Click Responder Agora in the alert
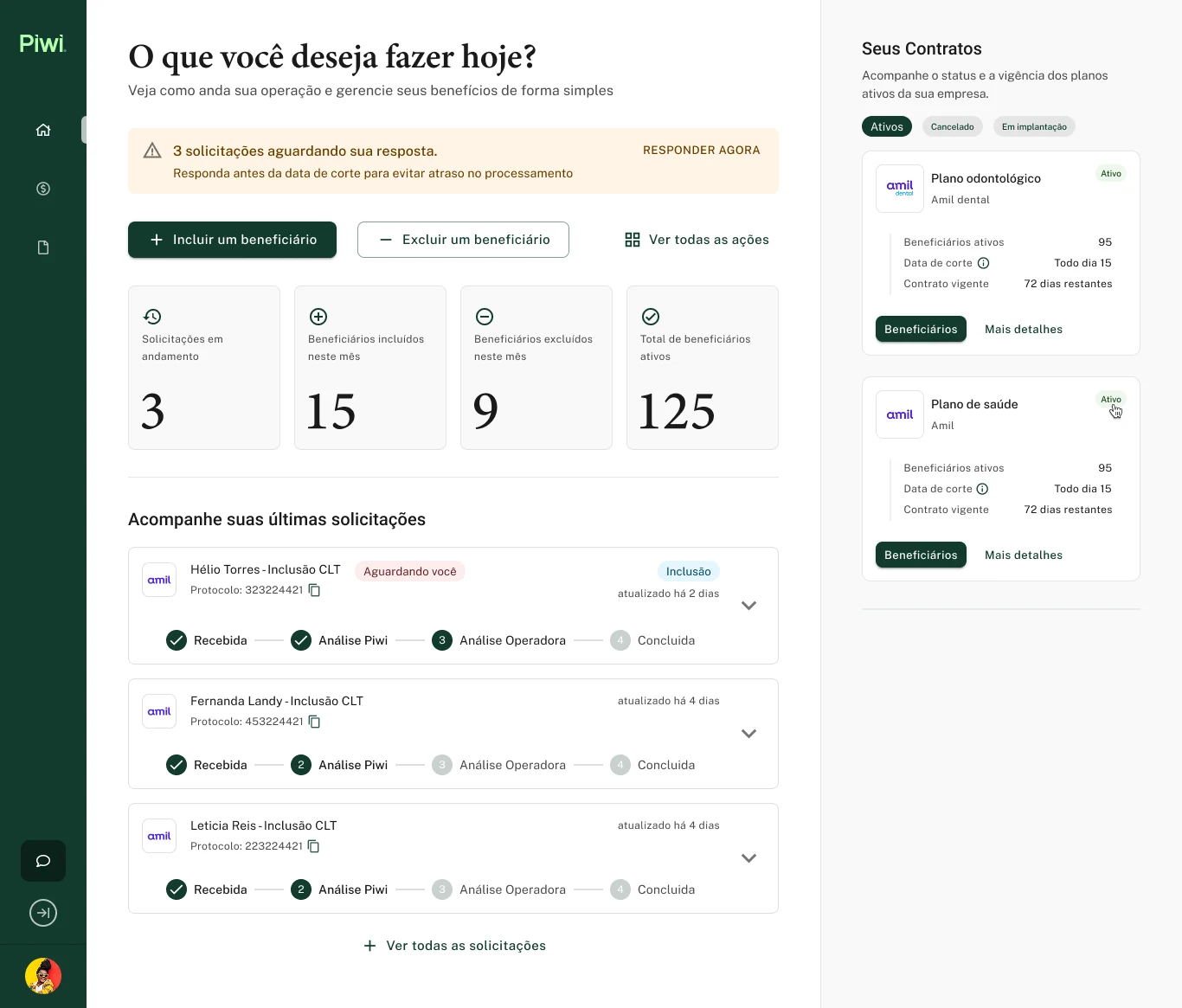This screenshot has width=1182, height=1008. [x=702, y=151]
